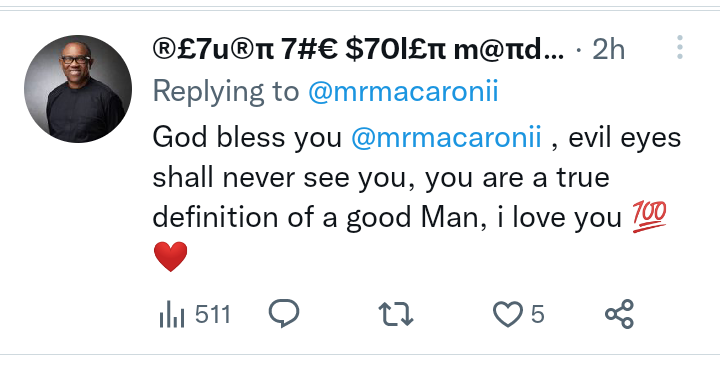Open the commenter's profile picture
The height and width of the screenshot is (371, 720).
pos(78,89)
